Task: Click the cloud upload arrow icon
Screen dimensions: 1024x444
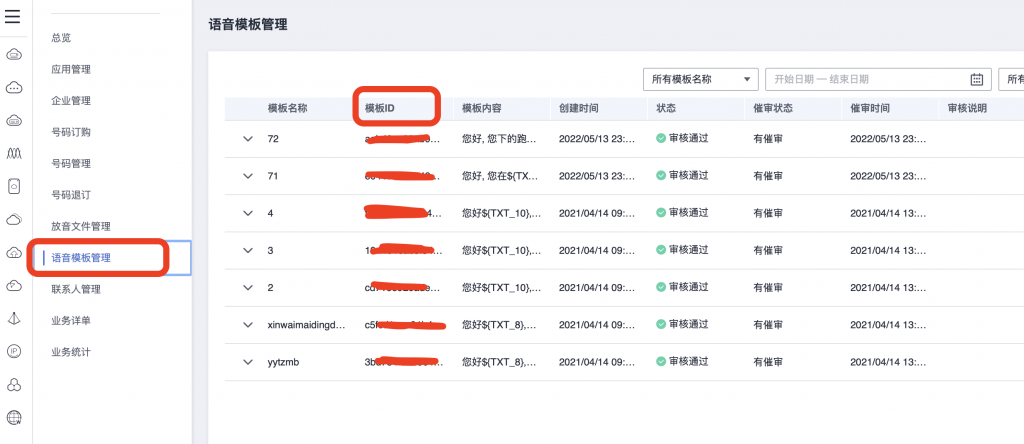Action: click(14, 253)
